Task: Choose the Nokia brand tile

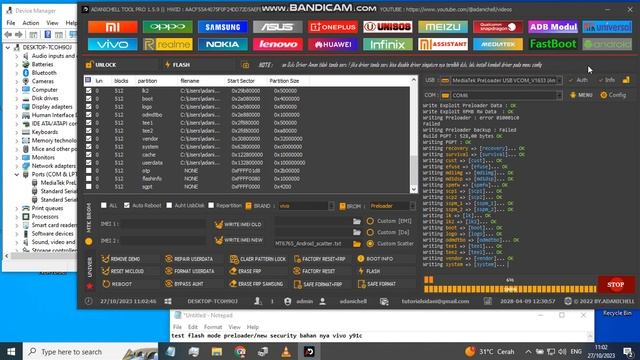Action: 222,44
